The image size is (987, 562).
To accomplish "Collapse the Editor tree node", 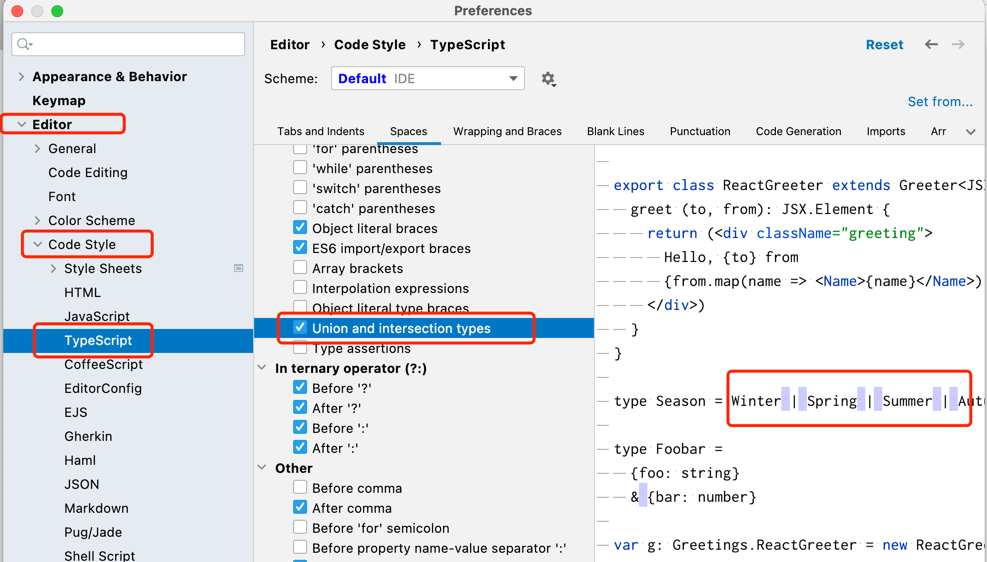I will click(x=21, y=124).
